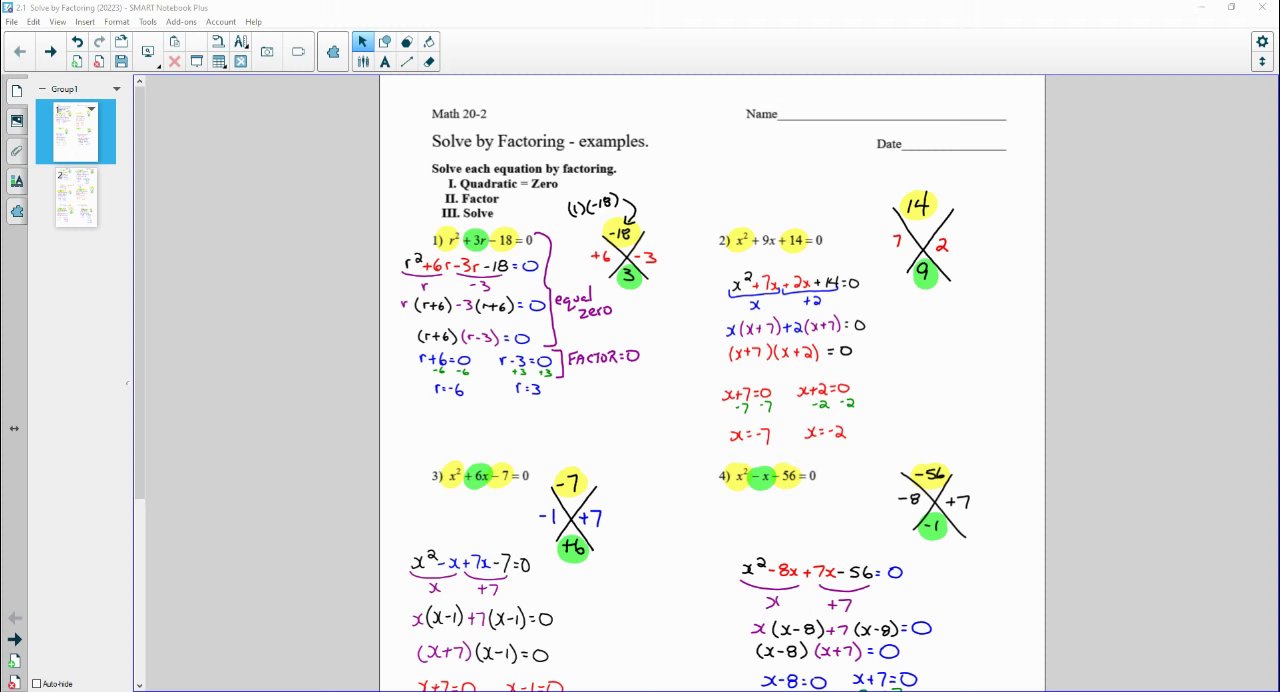Move toolbar with up-down arrows icon
Viewport: 1280px width, 692px height.
(x=1262, y=61)
